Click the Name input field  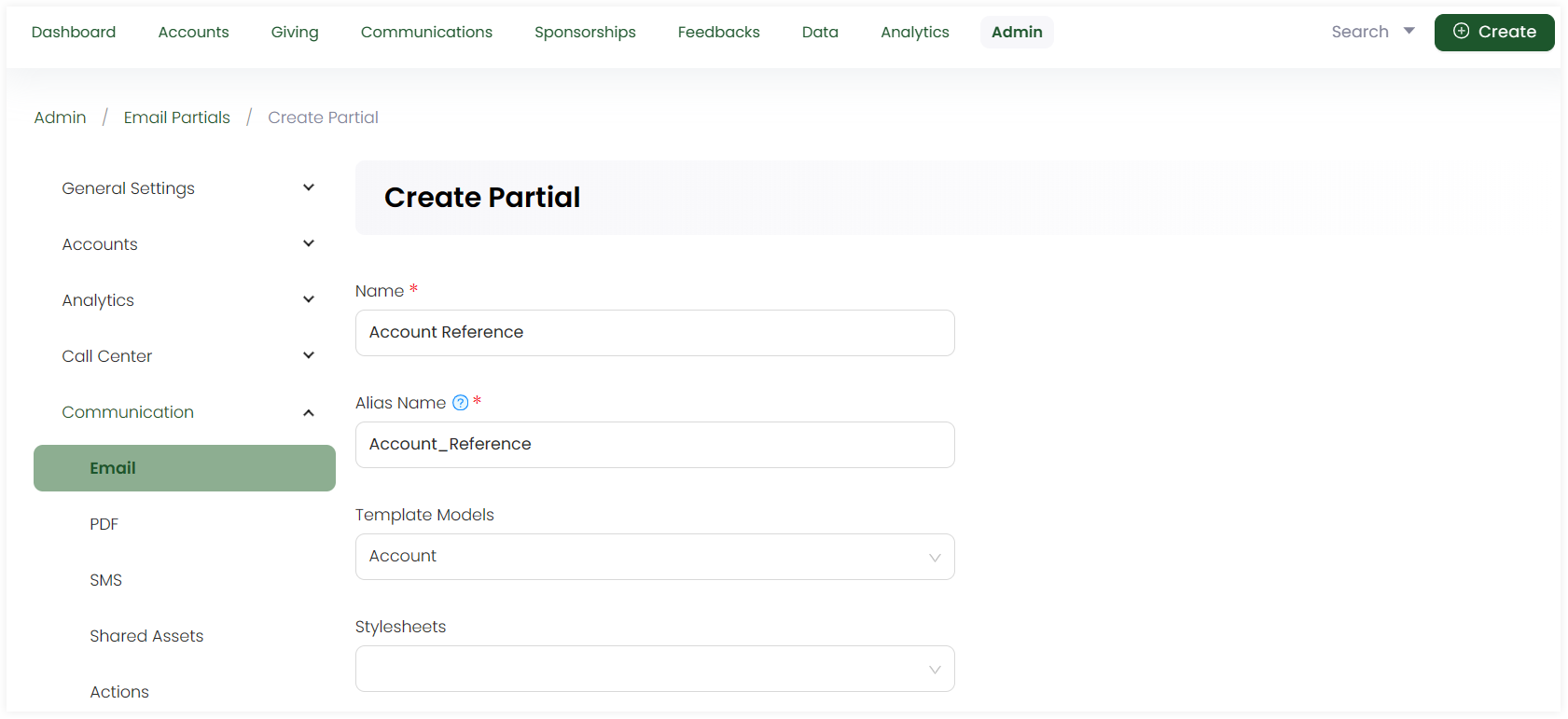tap(655, 333)
